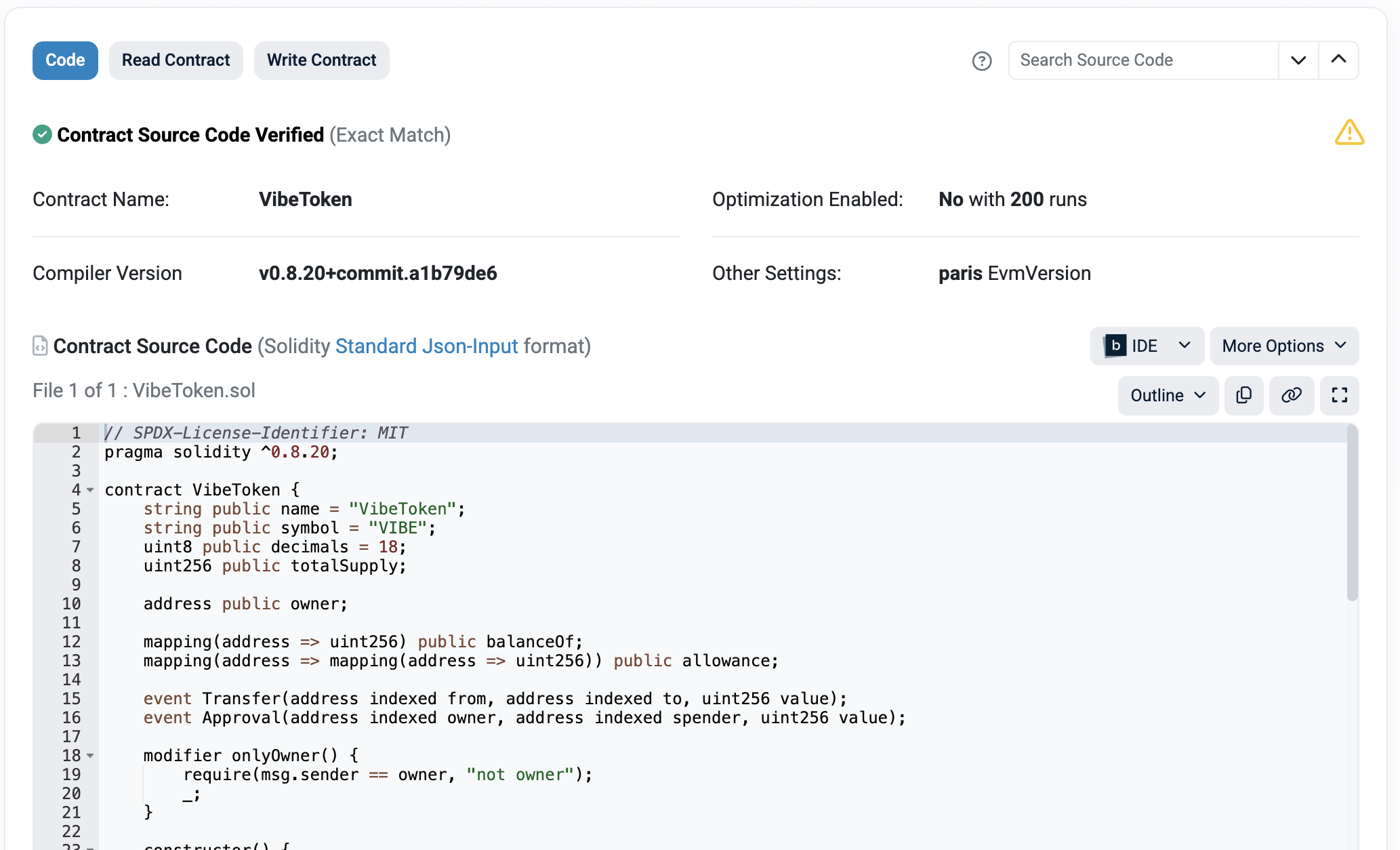The width and height of the screenshot is (1400, 850).
Task: Select the Code tab
Action: coord(65,60)
